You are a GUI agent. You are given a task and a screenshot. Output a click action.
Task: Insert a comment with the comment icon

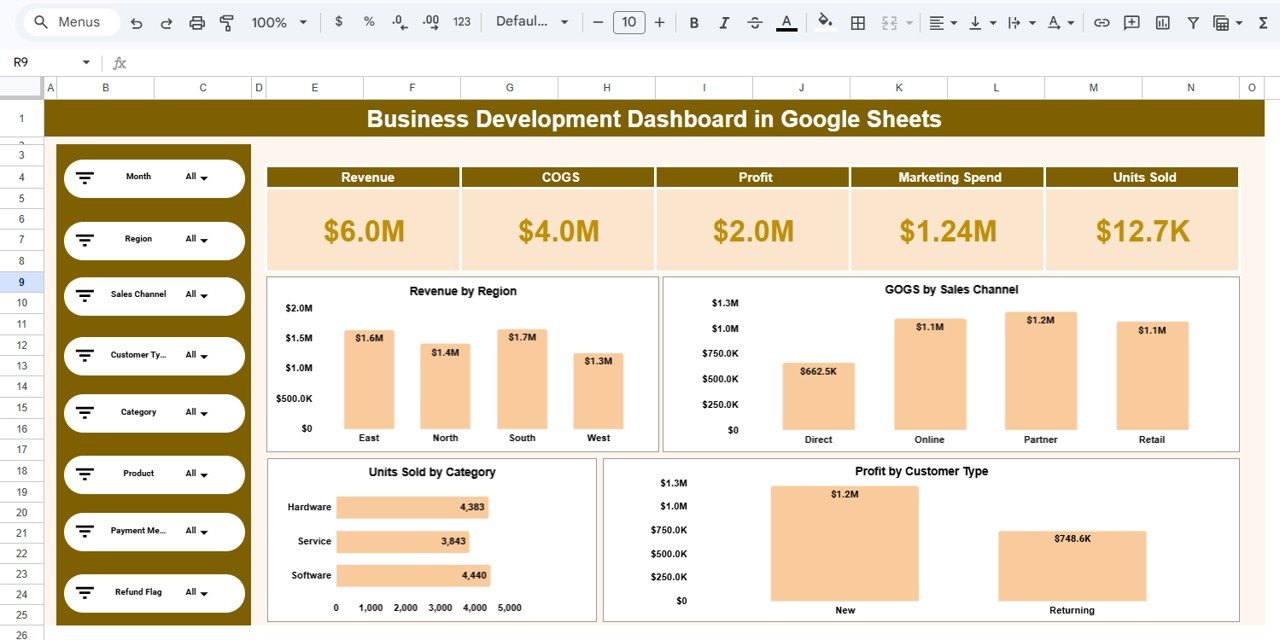click(1131, 21)
